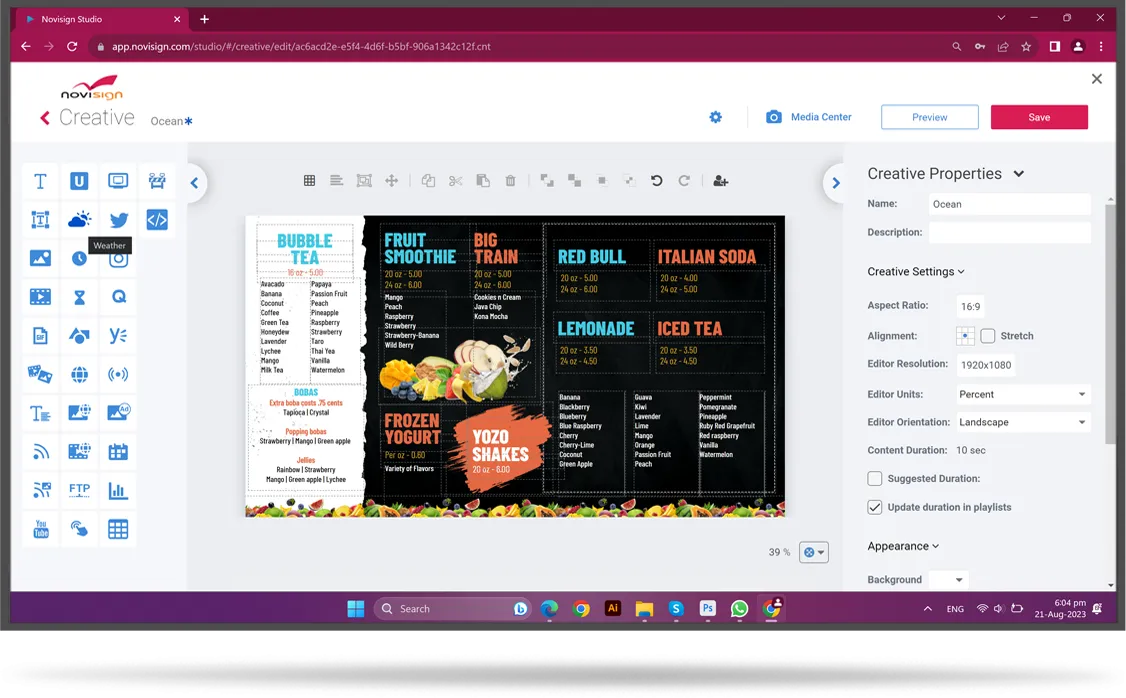Screen dimensions: 1126x698
Task: Uncheck Update duration in playlists
Action: pos(875,507)
